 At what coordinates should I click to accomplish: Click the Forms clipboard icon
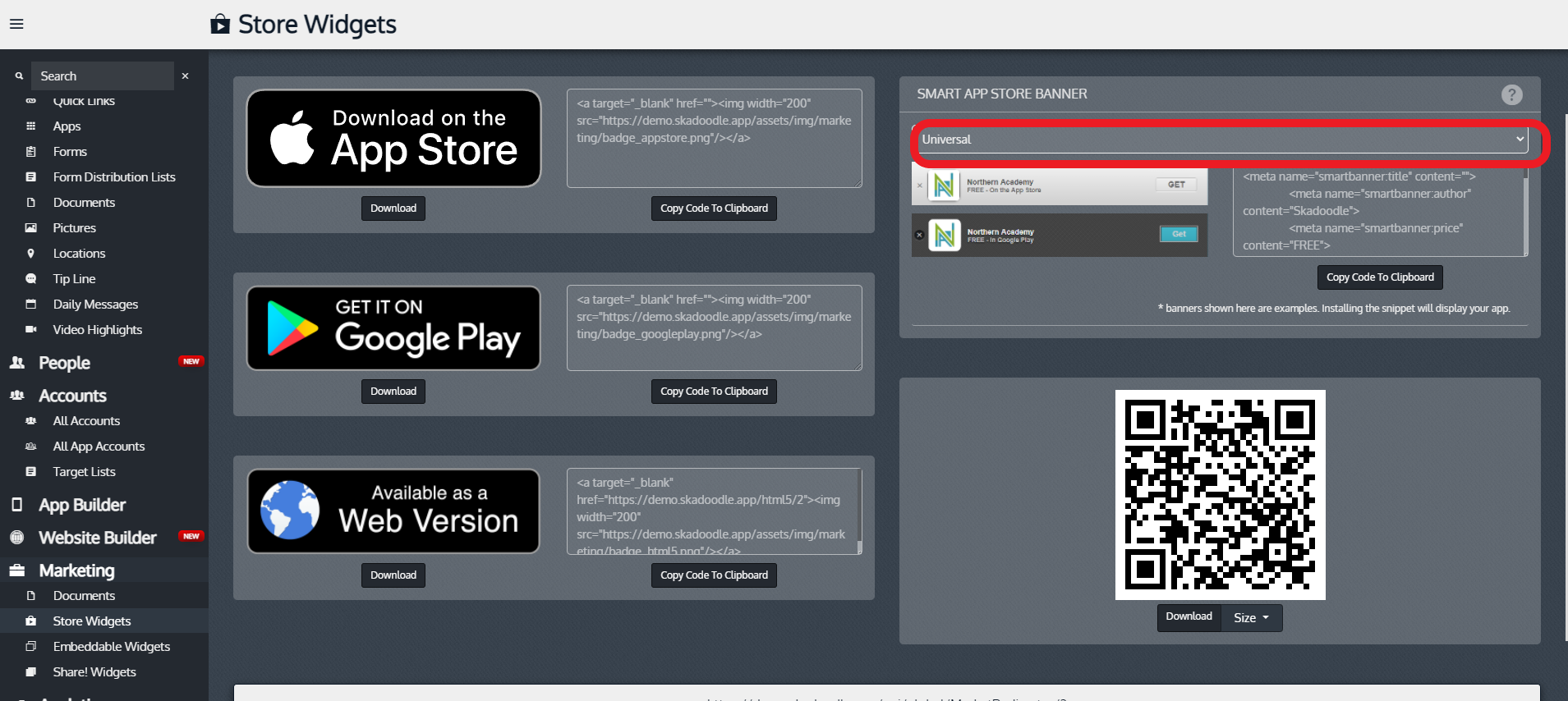[31, 152]
